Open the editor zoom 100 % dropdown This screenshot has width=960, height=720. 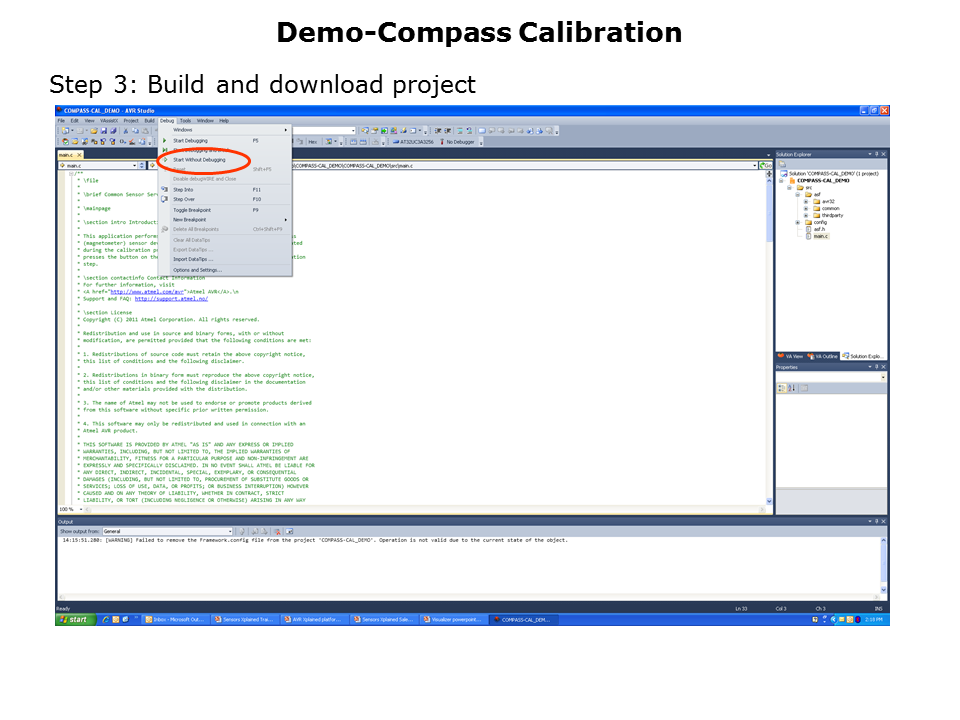(80, 509)
